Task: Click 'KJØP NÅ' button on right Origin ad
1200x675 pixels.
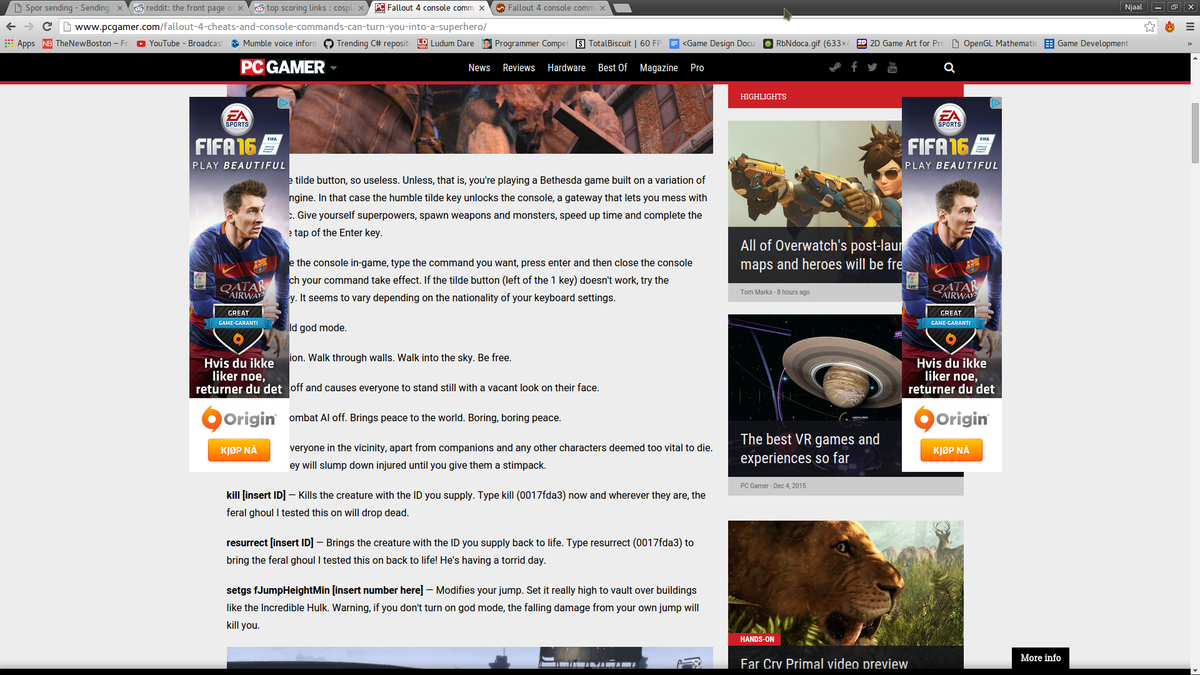Action: pyautogui.click(x=951, y=450)
